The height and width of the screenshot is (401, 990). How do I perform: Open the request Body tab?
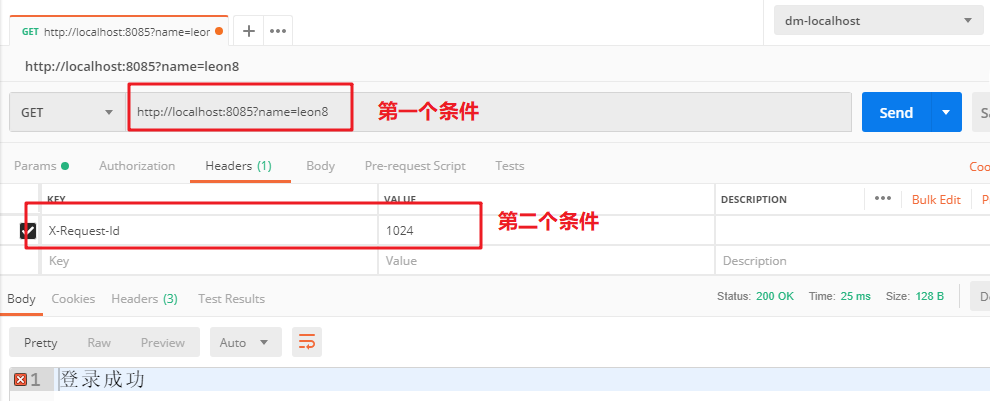click(x=320, y=166)
